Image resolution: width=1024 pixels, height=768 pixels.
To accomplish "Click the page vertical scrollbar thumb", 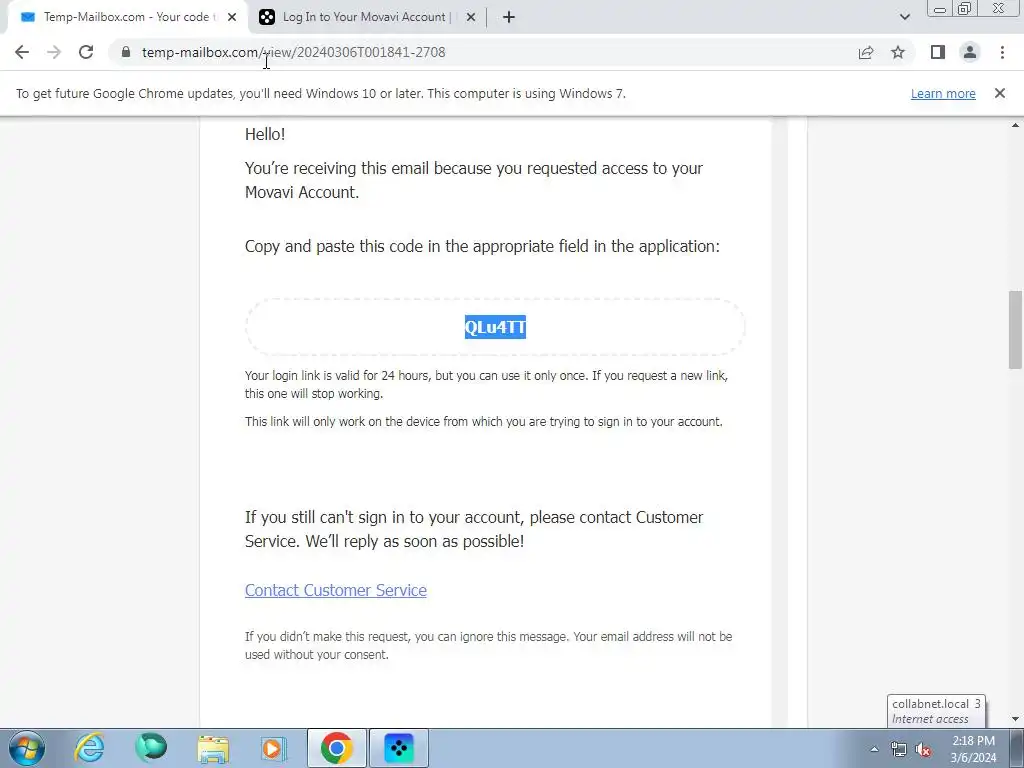I will pos(1015,330).
